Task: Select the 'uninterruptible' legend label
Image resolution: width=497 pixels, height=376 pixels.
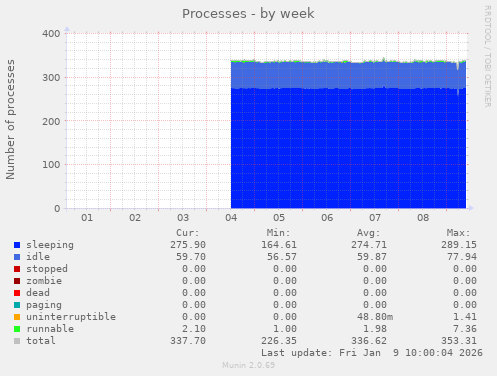Action: tap(71, 317)
